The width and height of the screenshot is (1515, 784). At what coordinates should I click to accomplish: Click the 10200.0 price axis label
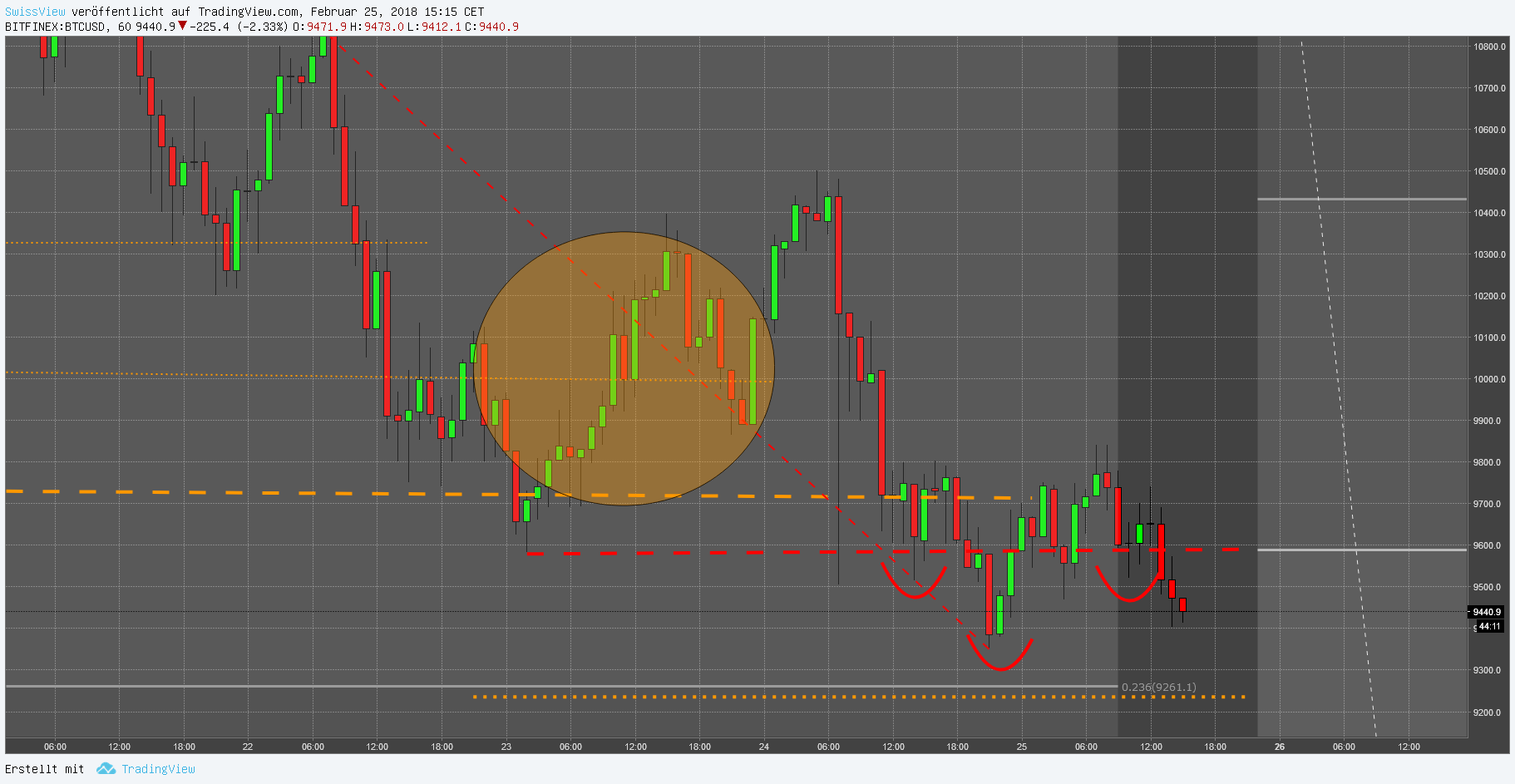(1489, 296)
